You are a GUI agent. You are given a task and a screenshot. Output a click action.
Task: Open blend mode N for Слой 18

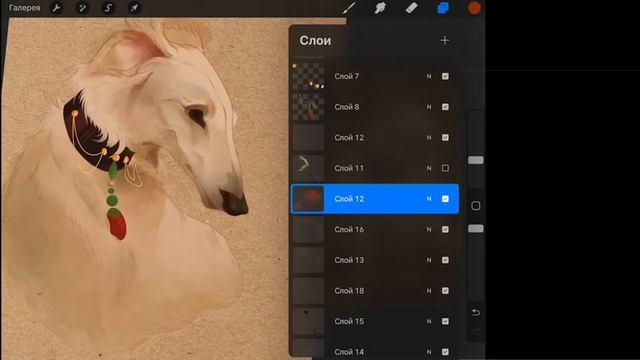[429, 291]
